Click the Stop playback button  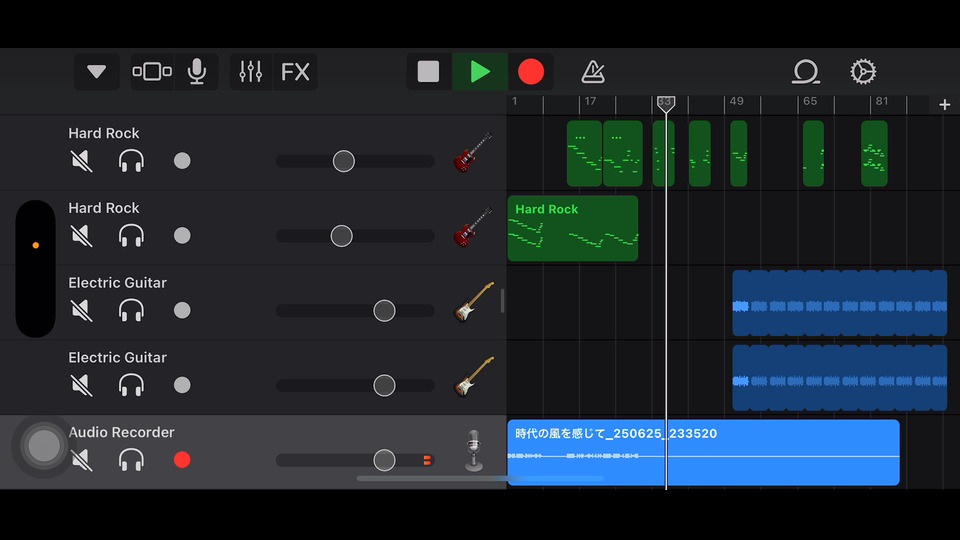coord(429,72)
